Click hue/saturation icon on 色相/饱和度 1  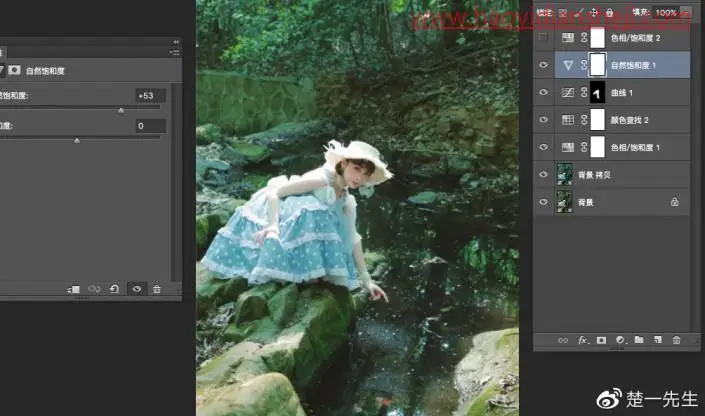568,148
